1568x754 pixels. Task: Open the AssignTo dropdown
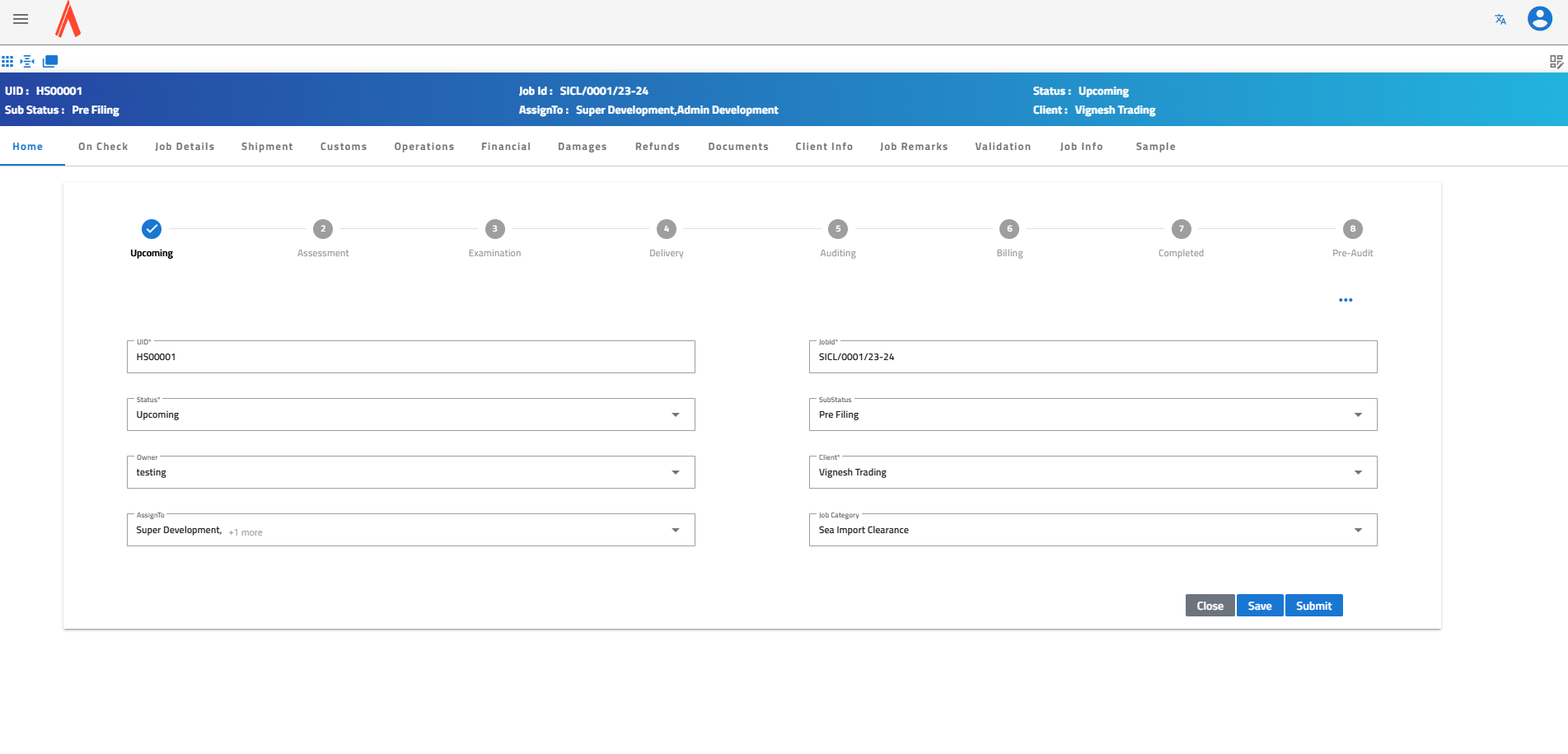[675, 530]
